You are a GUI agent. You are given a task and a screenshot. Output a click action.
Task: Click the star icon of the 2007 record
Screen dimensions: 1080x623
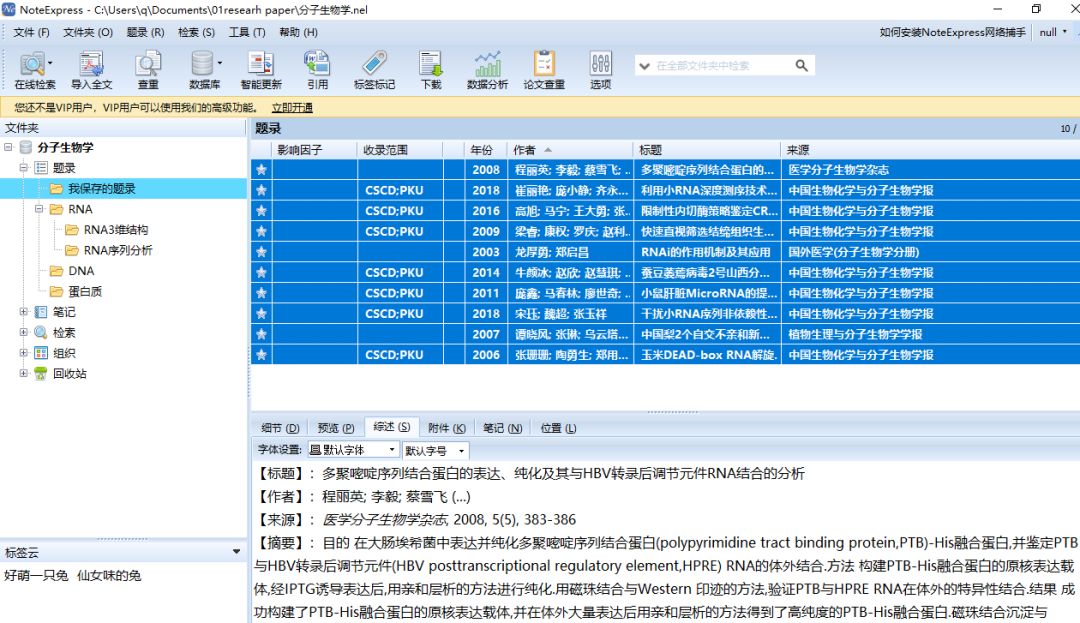pos(262,335)
